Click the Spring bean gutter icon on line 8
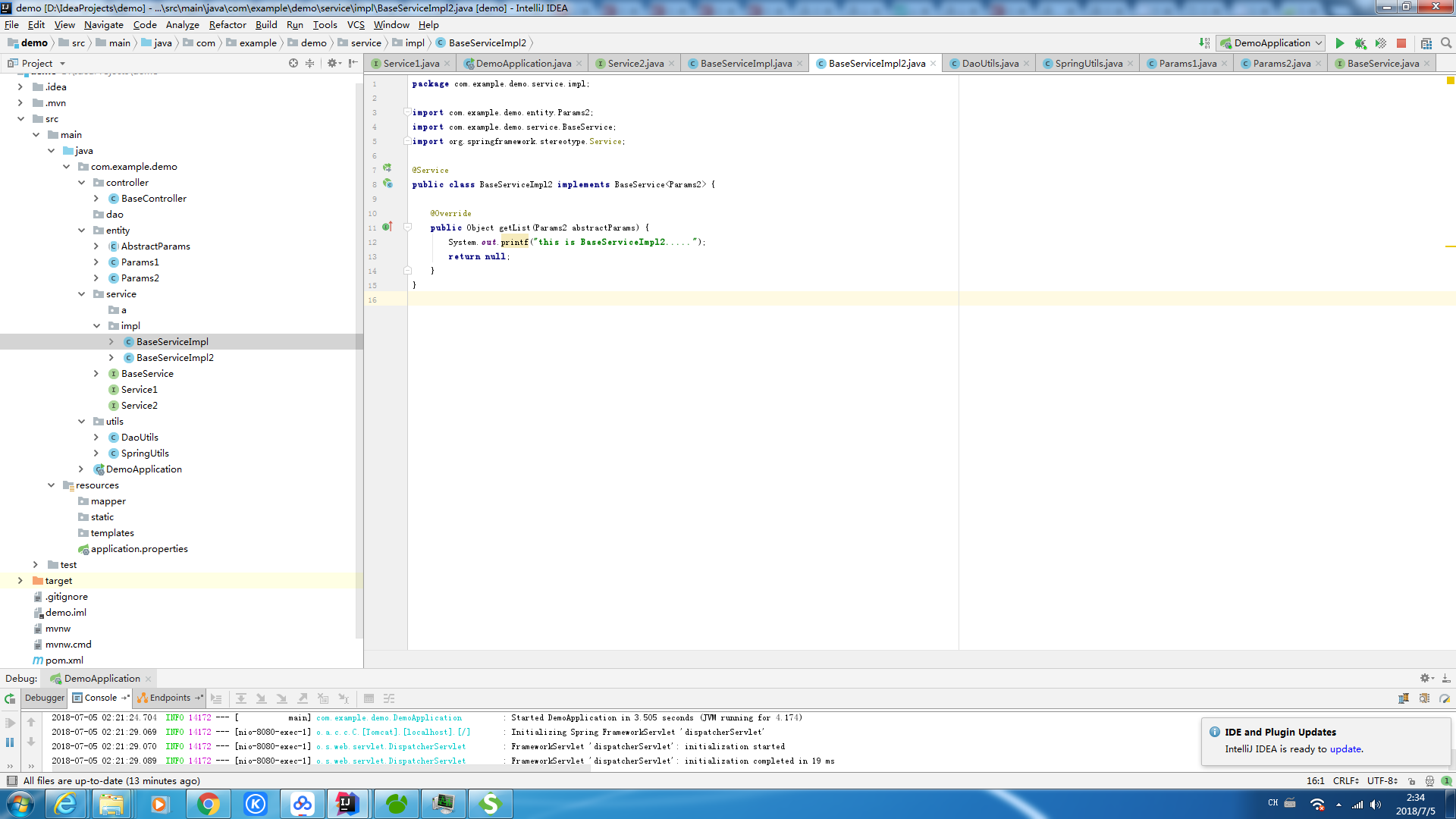The width and height of the screenshot is (1456, 819). (x=388, y=184)
